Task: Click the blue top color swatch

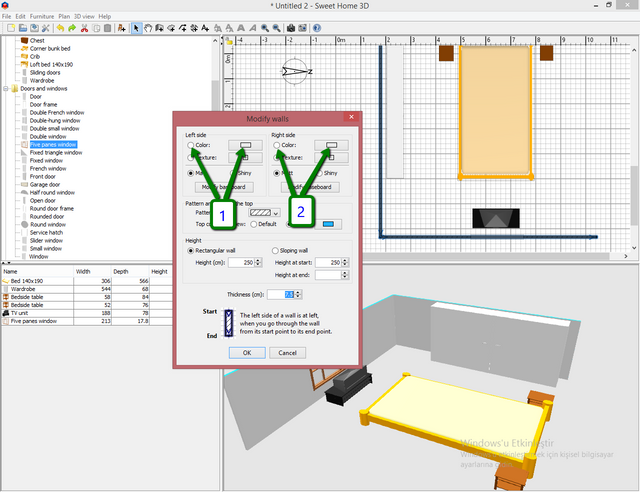Action: point(328,224)
